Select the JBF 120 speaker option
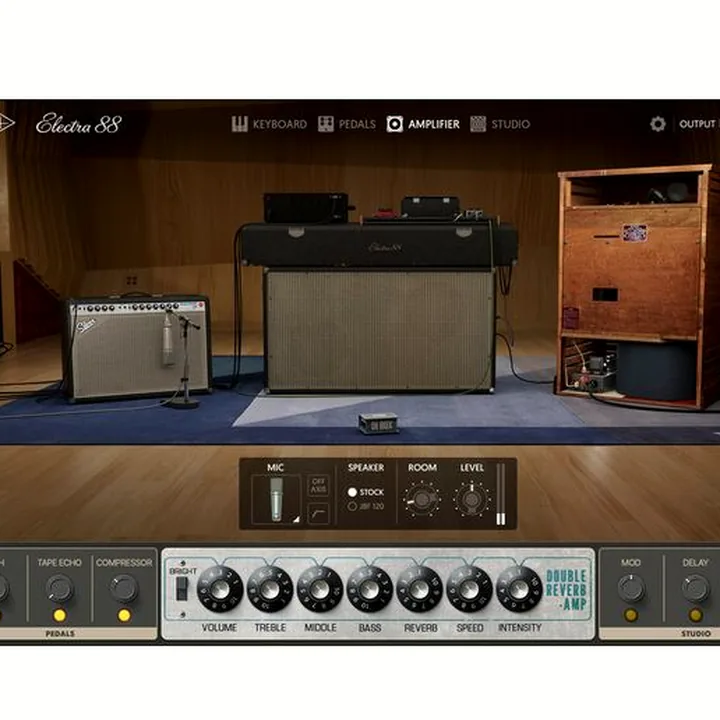 [366, 506]
